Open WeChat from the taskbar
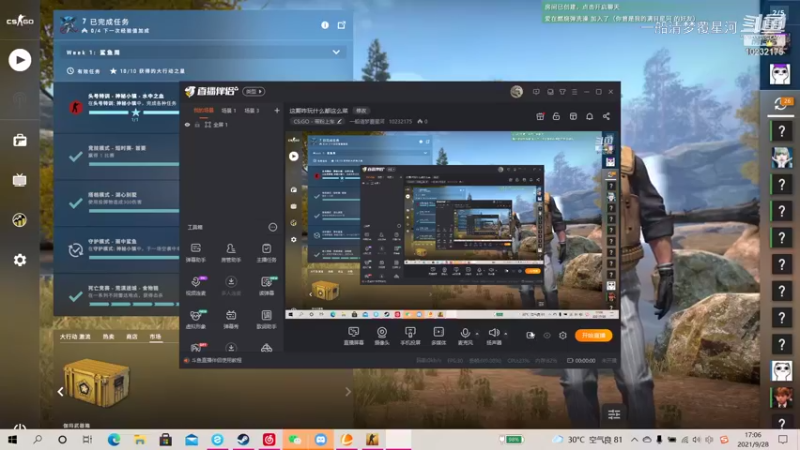 point(295,439)
